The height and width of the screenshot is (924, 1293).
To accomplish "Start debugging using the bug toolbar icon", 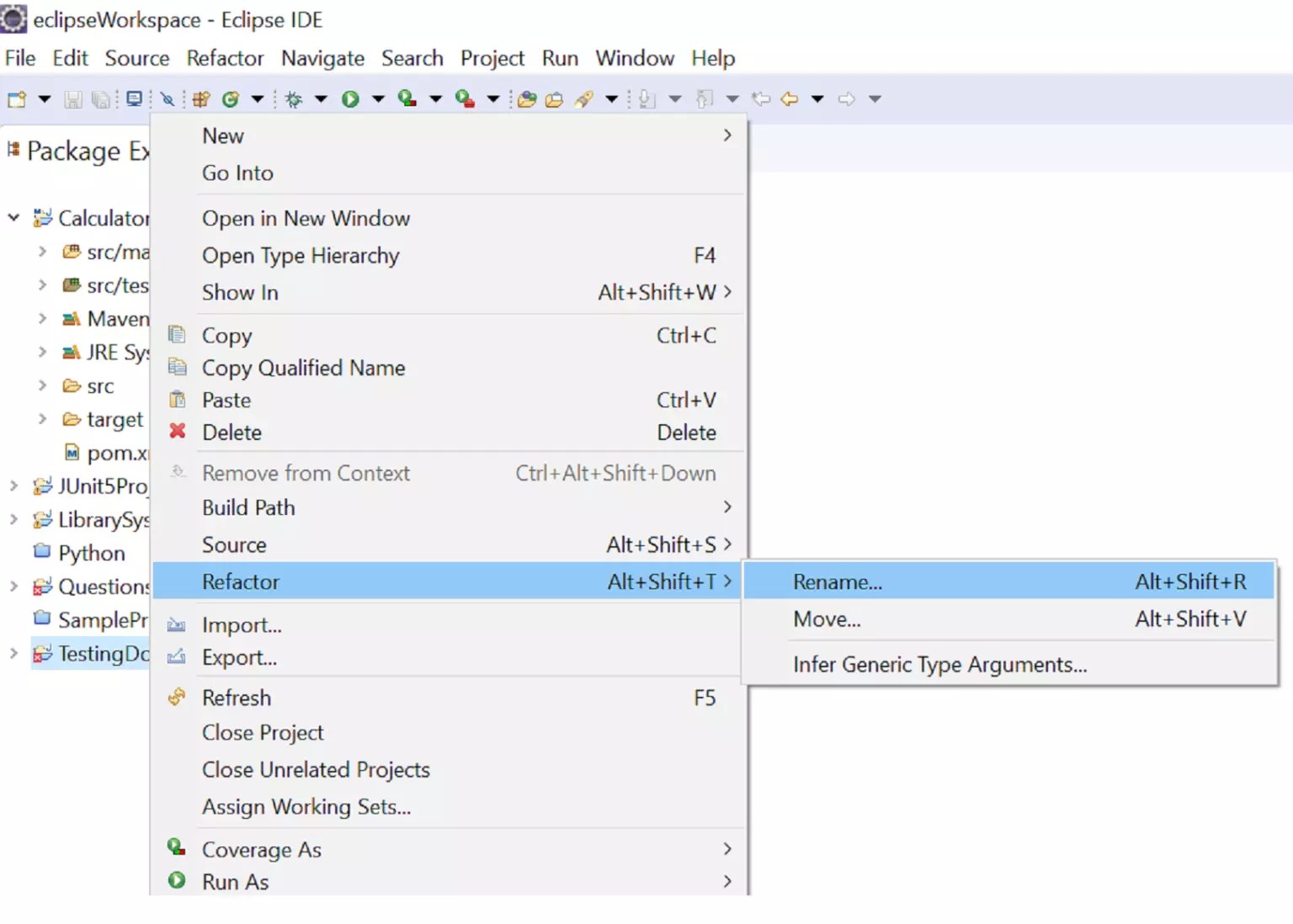I will point(292,98).
